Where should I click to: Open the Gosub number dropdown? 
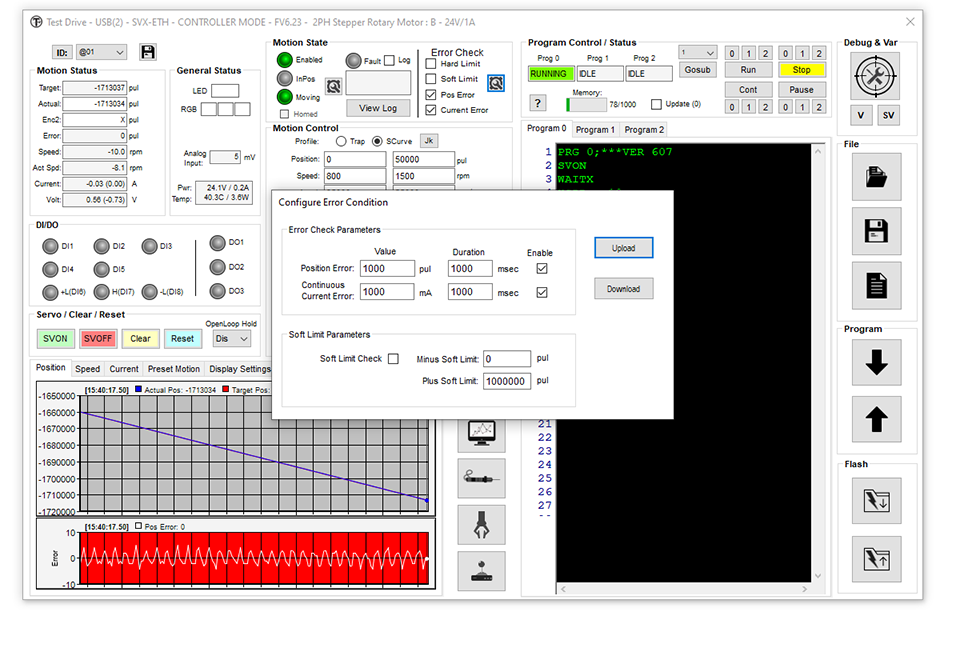697,53
